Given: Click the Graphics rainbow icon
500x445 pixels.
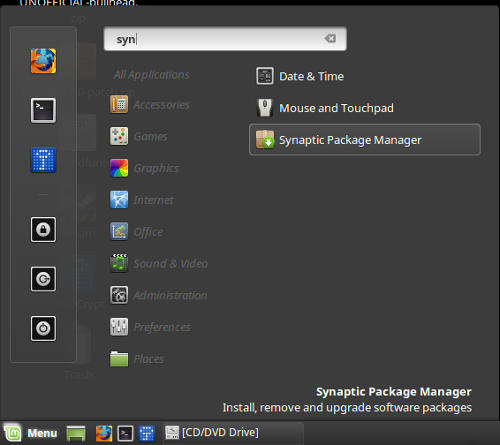Looking at the screenshot, I should (119, 168).
